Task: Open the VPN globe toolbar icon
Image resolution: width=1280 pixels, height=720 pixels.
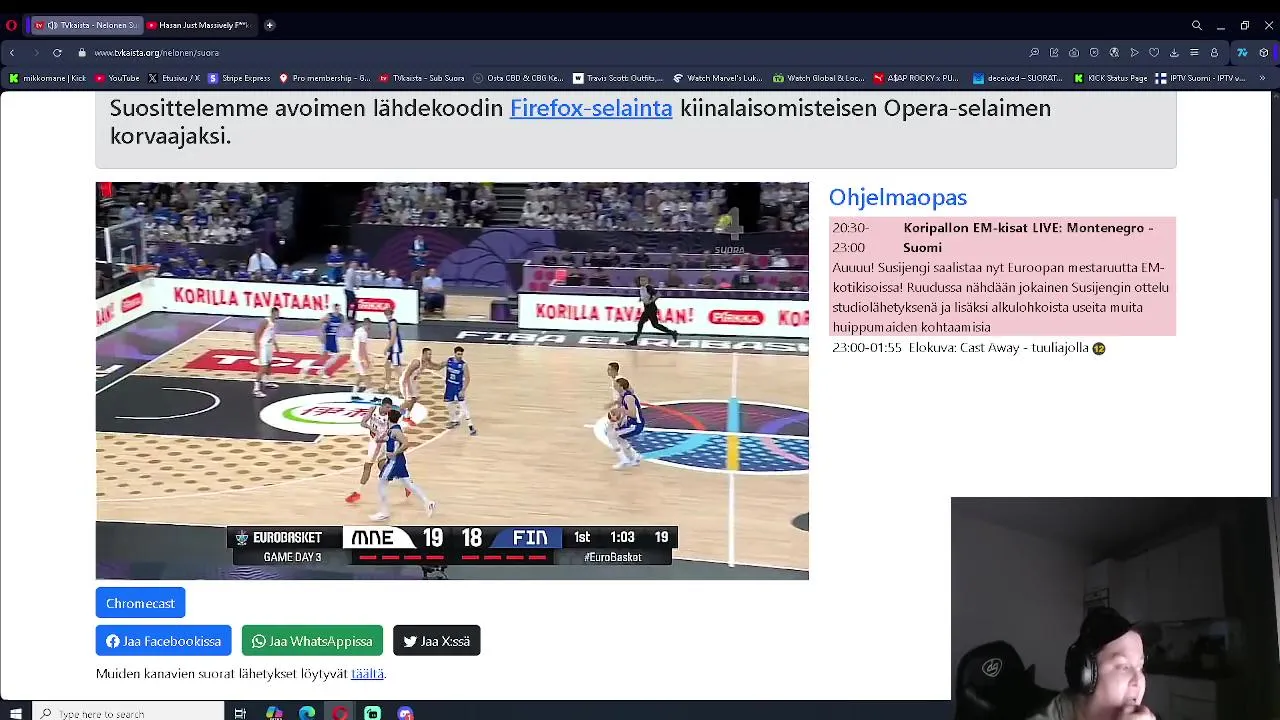Action: pyautogui.click(x=1114, y=52)
